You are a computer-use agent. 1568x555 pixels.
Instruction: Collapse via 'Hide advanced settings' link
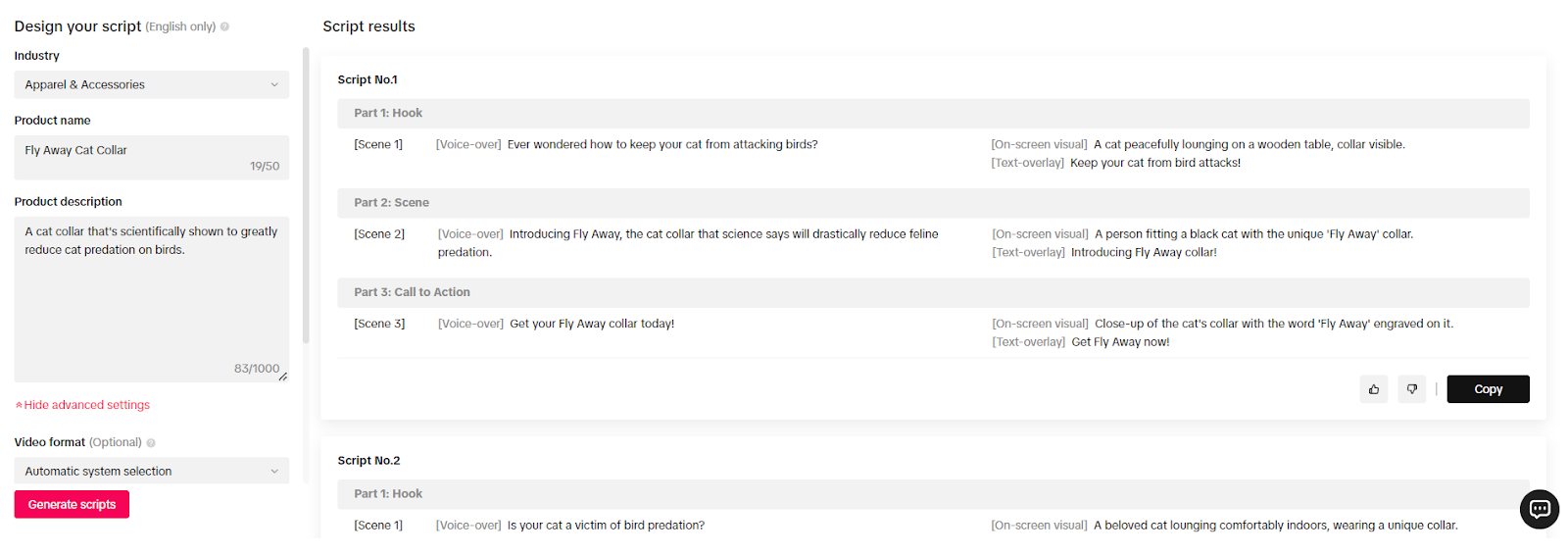83,405
